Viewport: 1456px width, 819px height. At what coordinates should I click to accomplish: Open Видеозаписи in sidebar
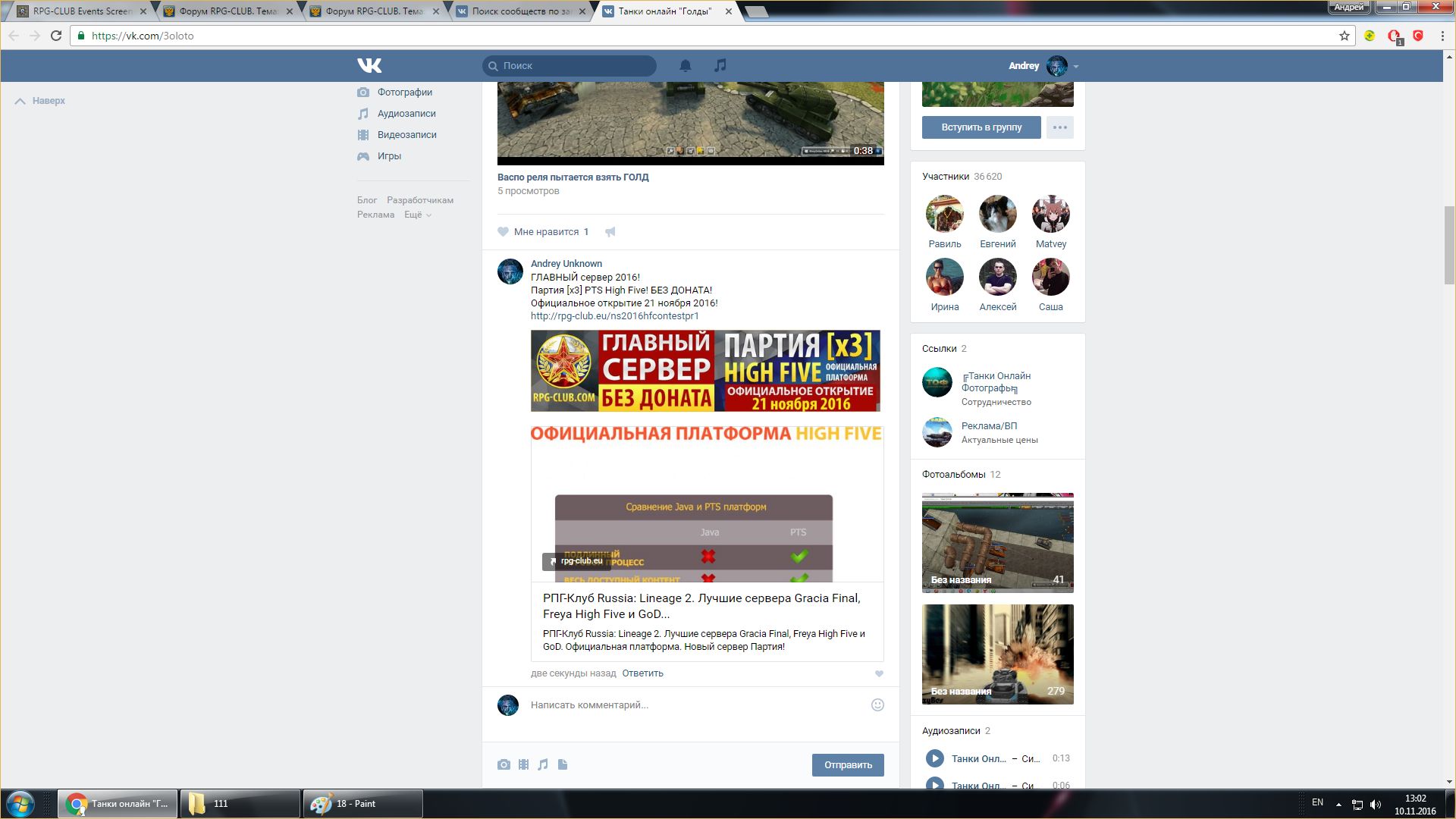point(406,135)
